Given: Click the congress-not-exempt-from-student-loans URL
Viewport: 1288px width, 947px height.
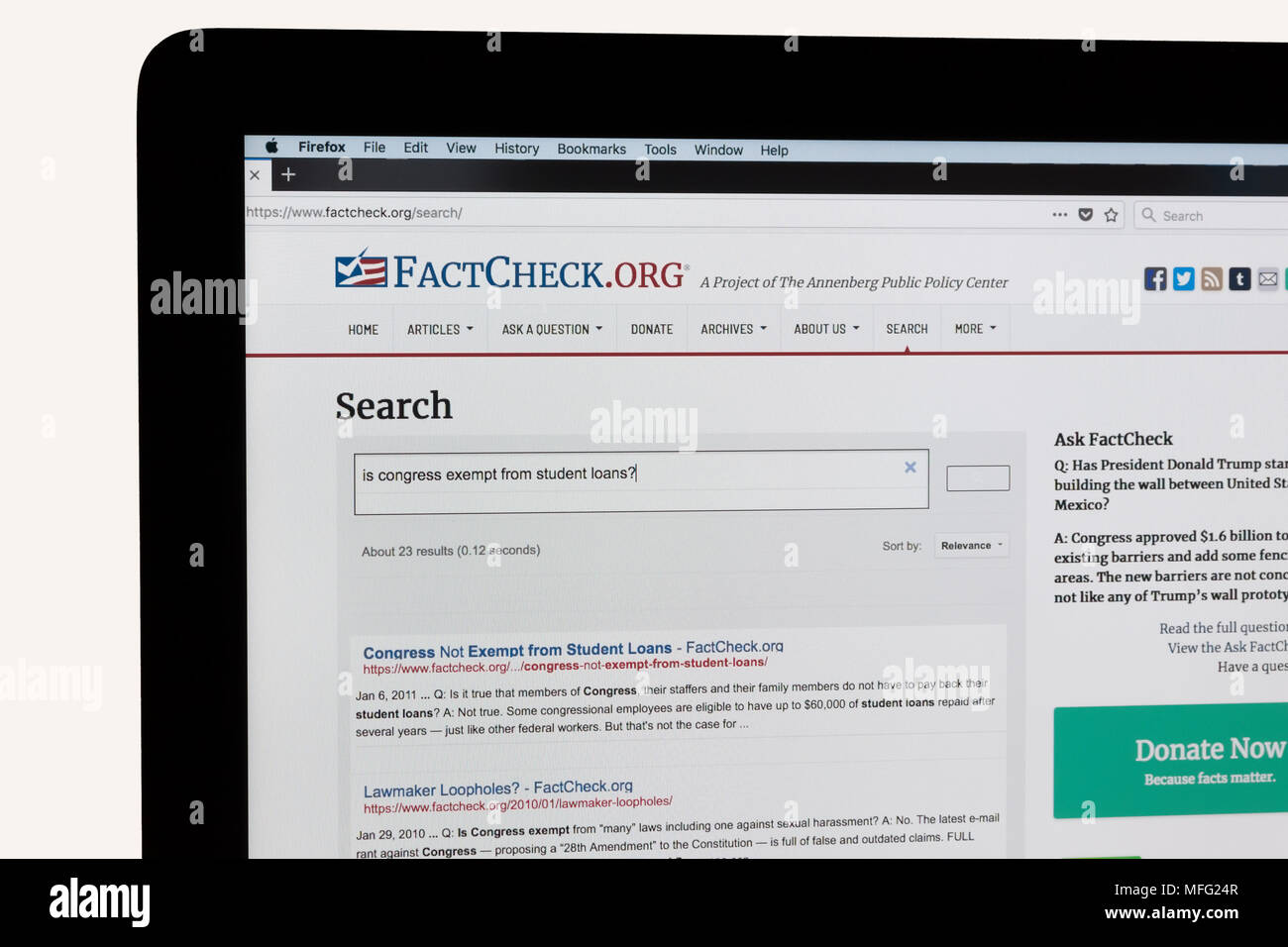Looking at the screenshot, I should click(565, 666).
